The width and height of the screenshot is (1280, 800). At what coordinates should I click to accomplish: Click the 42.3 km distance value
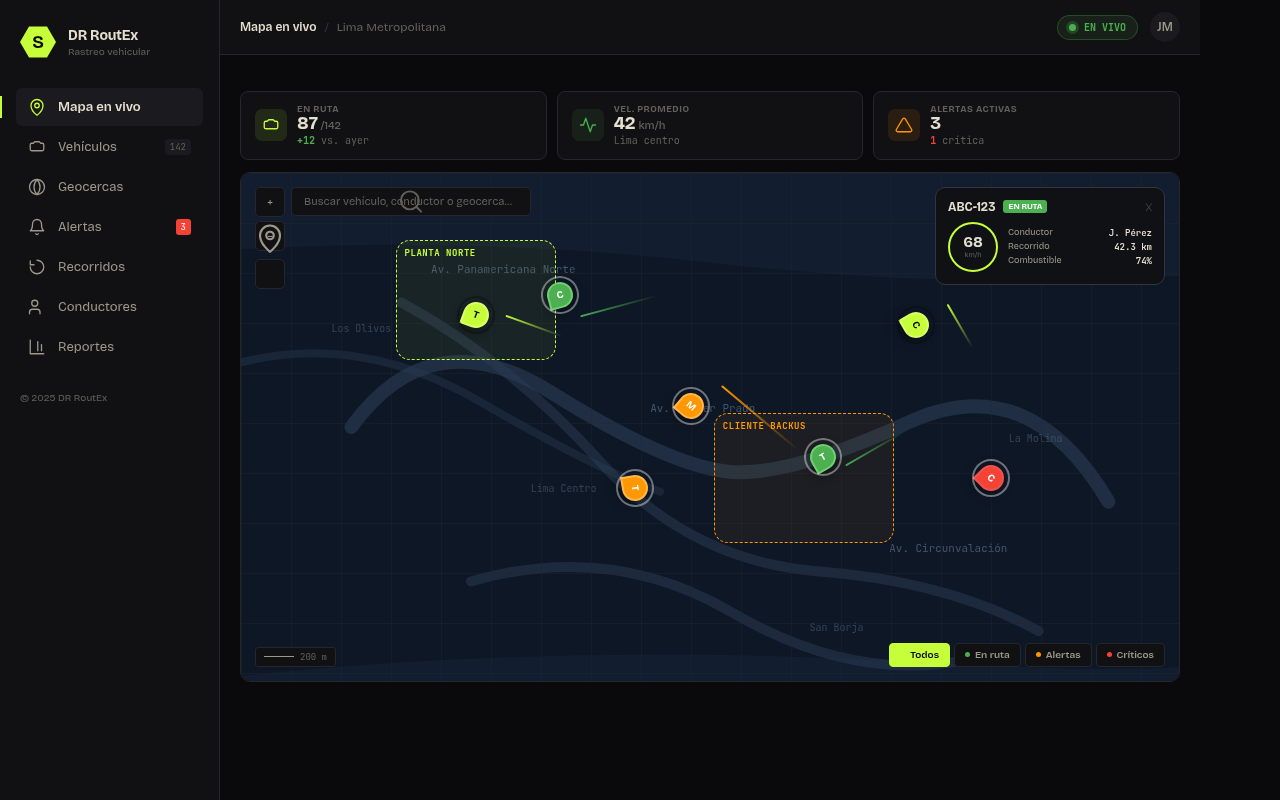pyautogui.click(x=1133, y=247)
